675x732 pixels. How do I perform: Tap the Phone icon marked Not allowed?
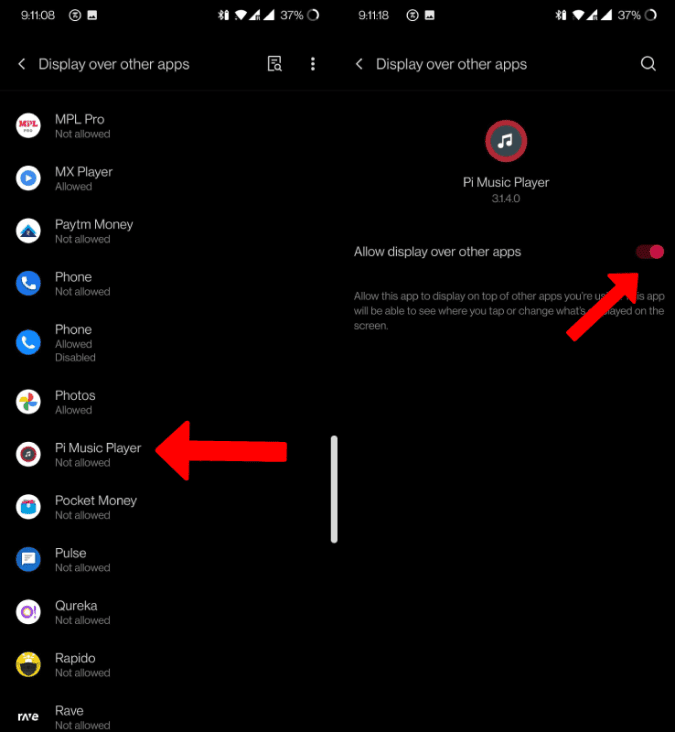click(x=28, y=283)
